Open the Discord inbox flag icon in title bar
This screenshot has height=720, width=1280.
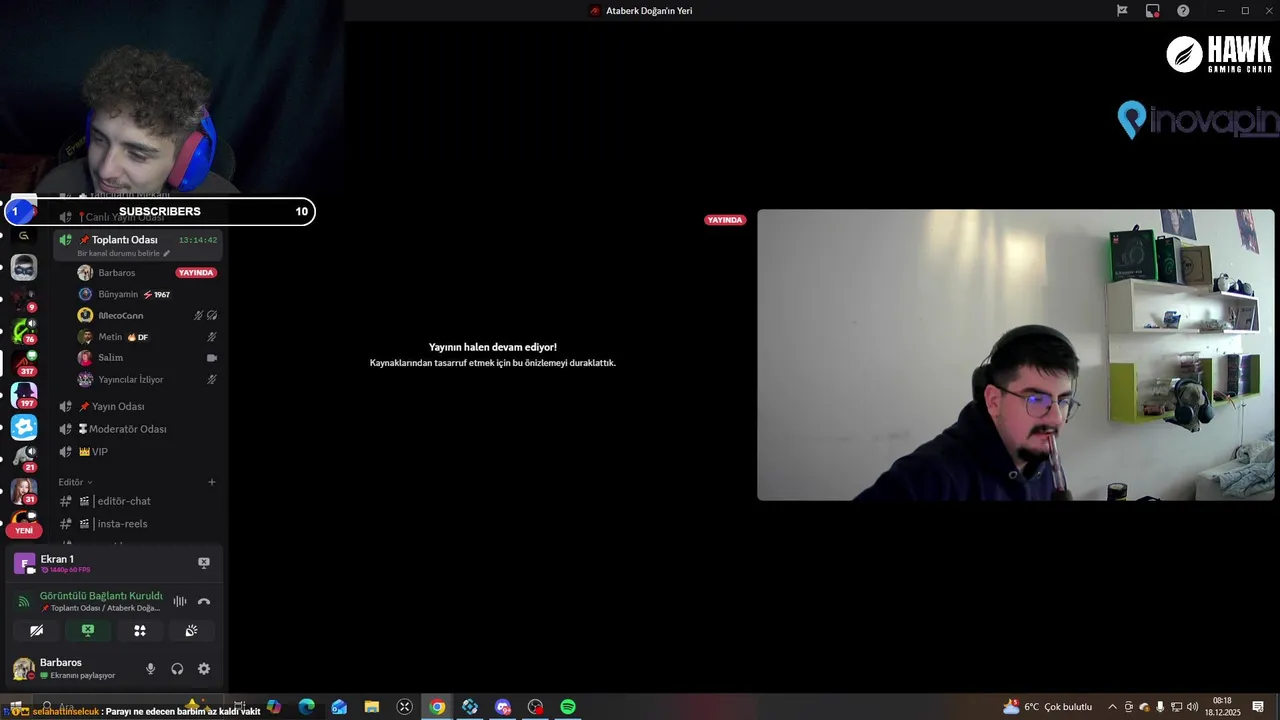pyautogui.click(x=1122, y=11)
